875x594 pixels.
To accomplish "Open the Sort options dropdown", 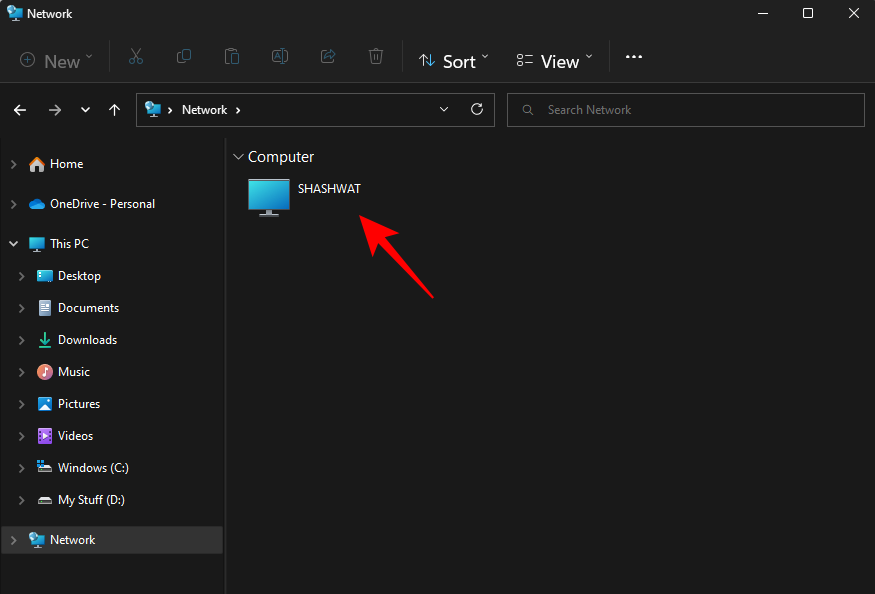I will click(x=453, y=60).
